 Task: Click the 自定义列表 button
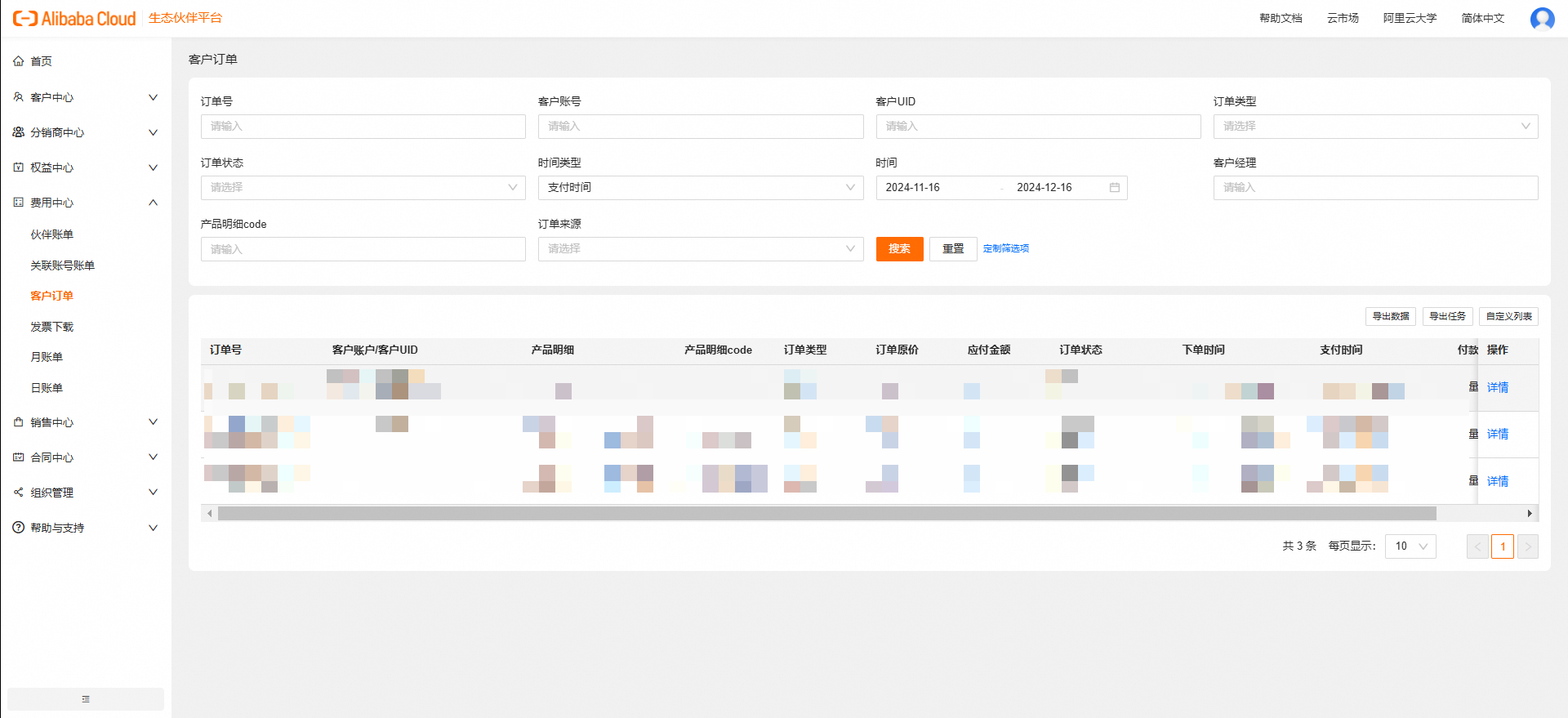point(1508,317)
